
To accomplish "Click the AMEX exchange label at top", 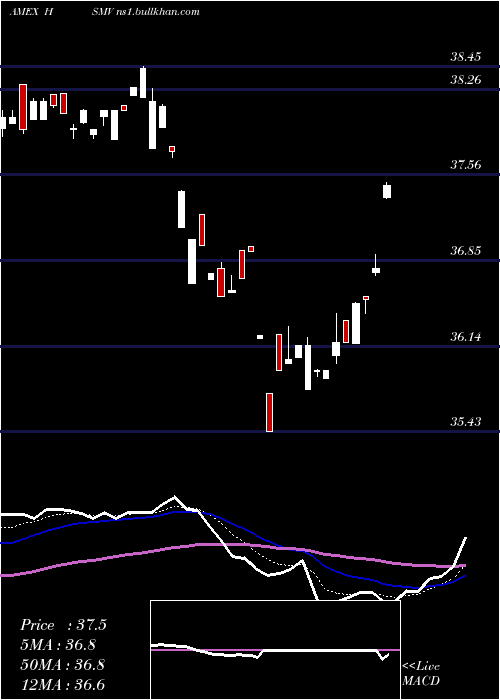I will (x=23, y=12).
